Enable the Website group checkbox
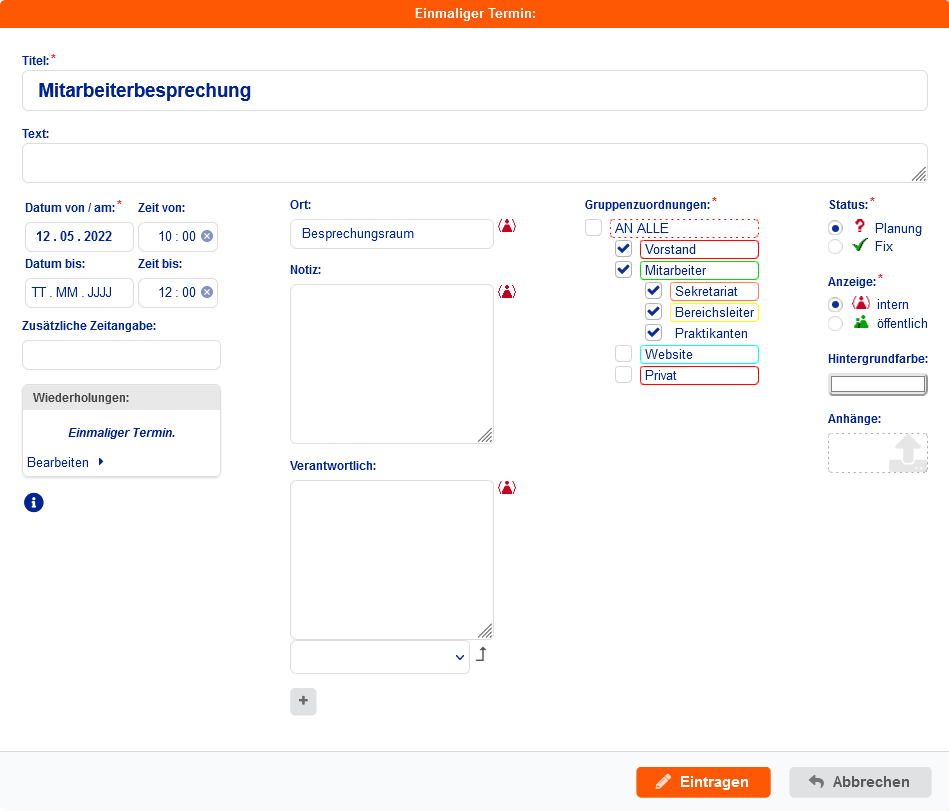This screenshot has width=949, height=811. click(x=624, y=354)
